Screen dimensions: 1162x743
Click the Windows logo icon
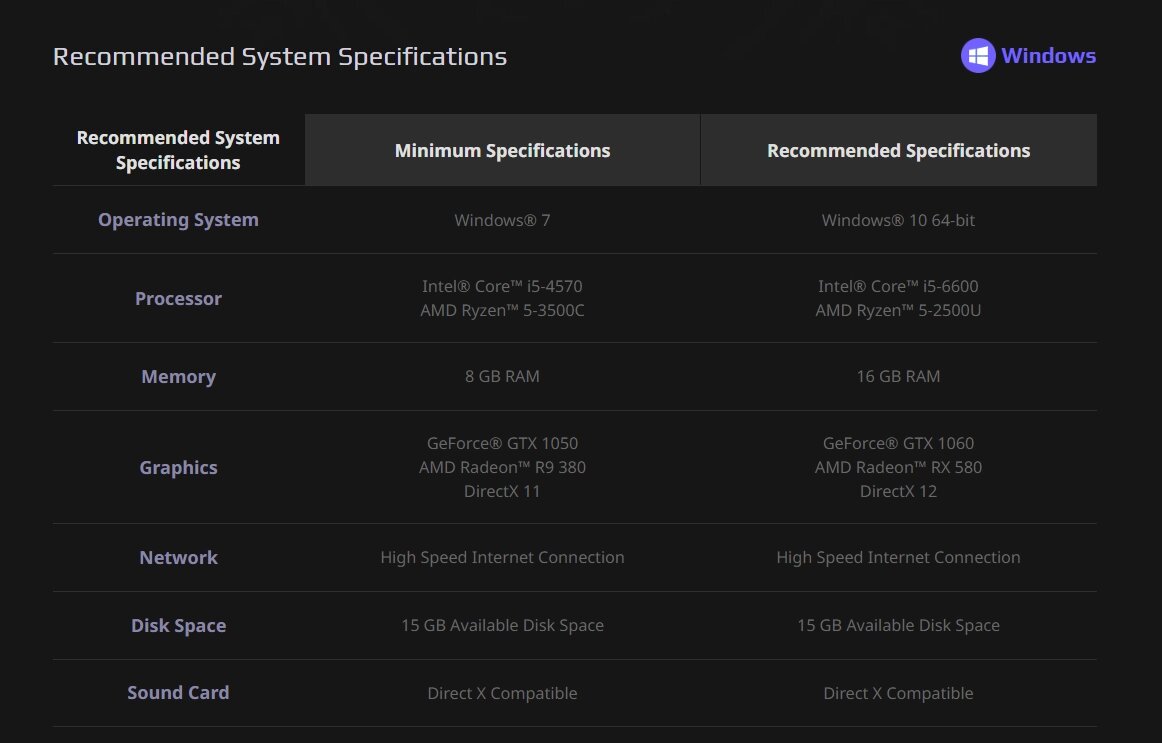click(x=977, y=56)
